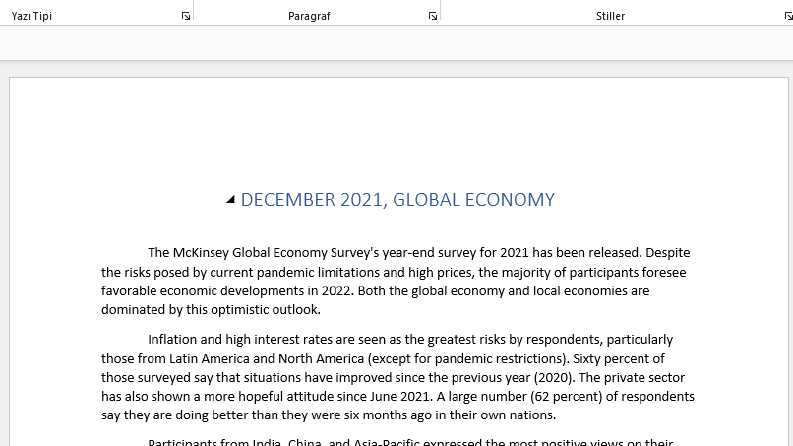Click the heading DECEMBER 2021, GLOBAL ECONOMY
Image resolution: width=793 pixels, height=446 pixels.
click(x=398, y=200)
